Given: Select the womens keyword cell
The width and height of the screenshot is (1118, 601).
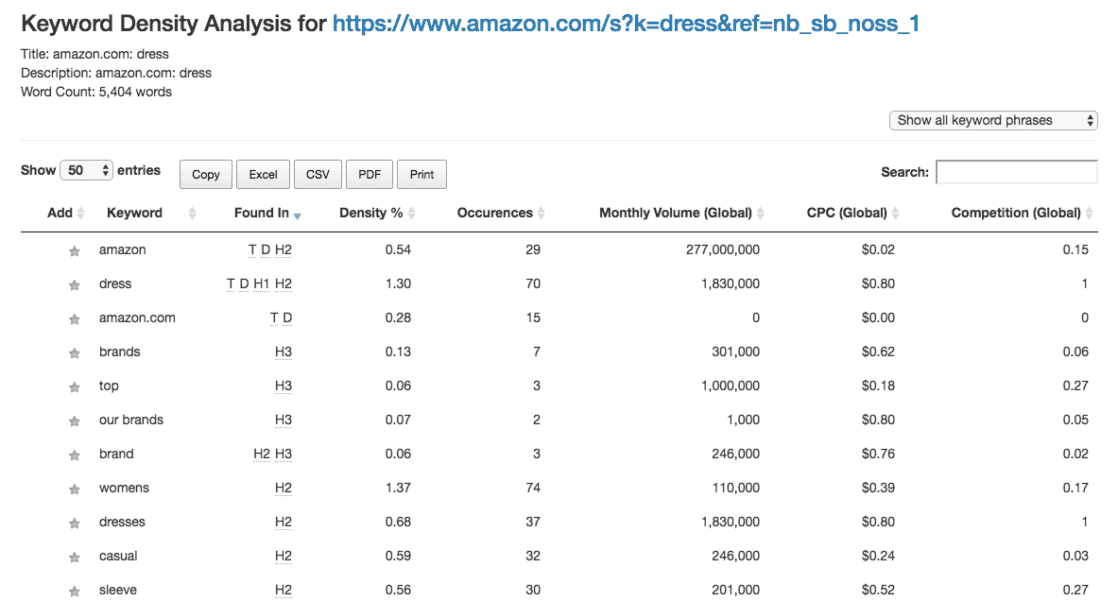Looking at the screenshot, I should [124, 488].
